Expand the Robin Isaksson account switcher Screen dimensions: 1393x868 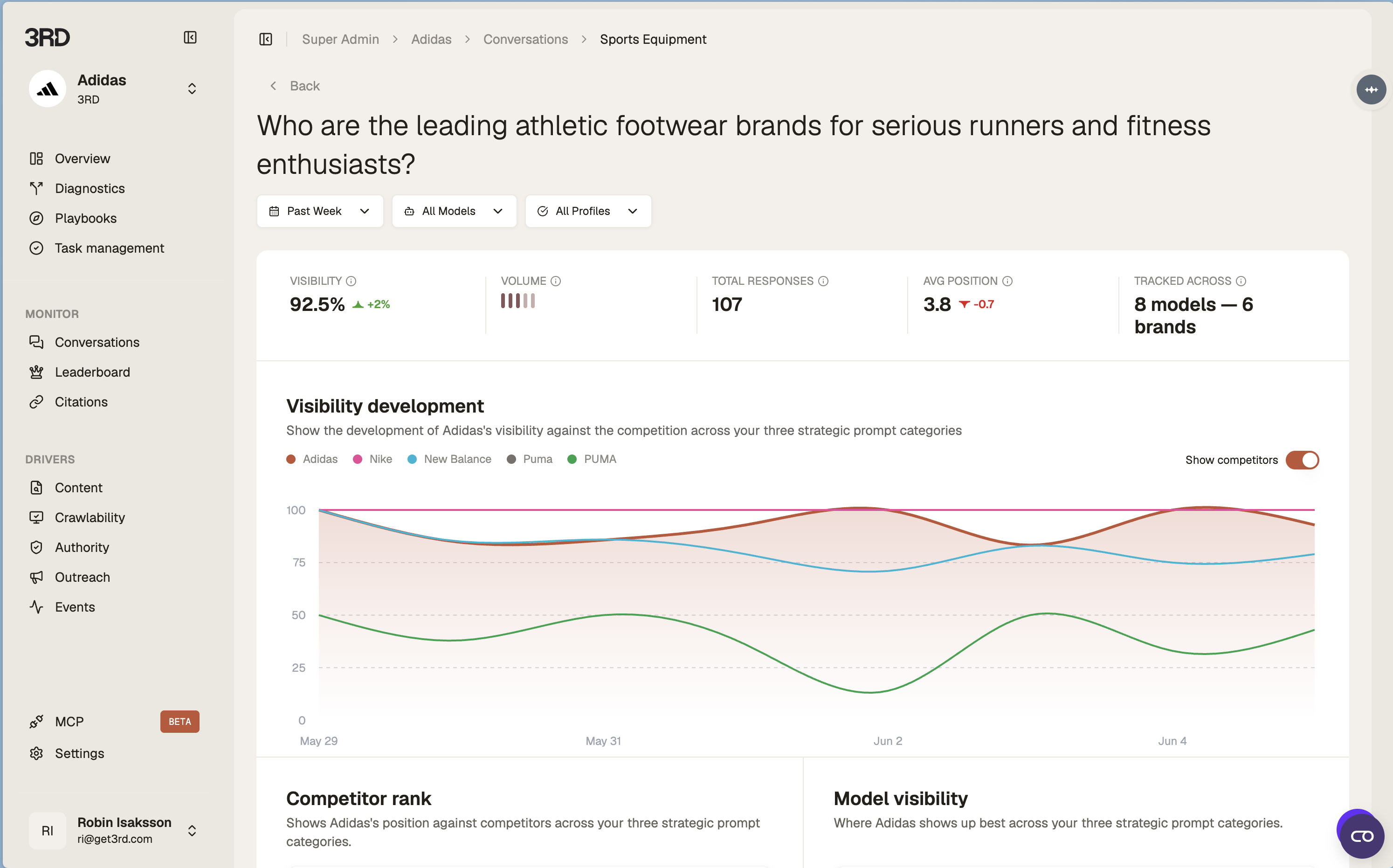click(x=192, y=831)
